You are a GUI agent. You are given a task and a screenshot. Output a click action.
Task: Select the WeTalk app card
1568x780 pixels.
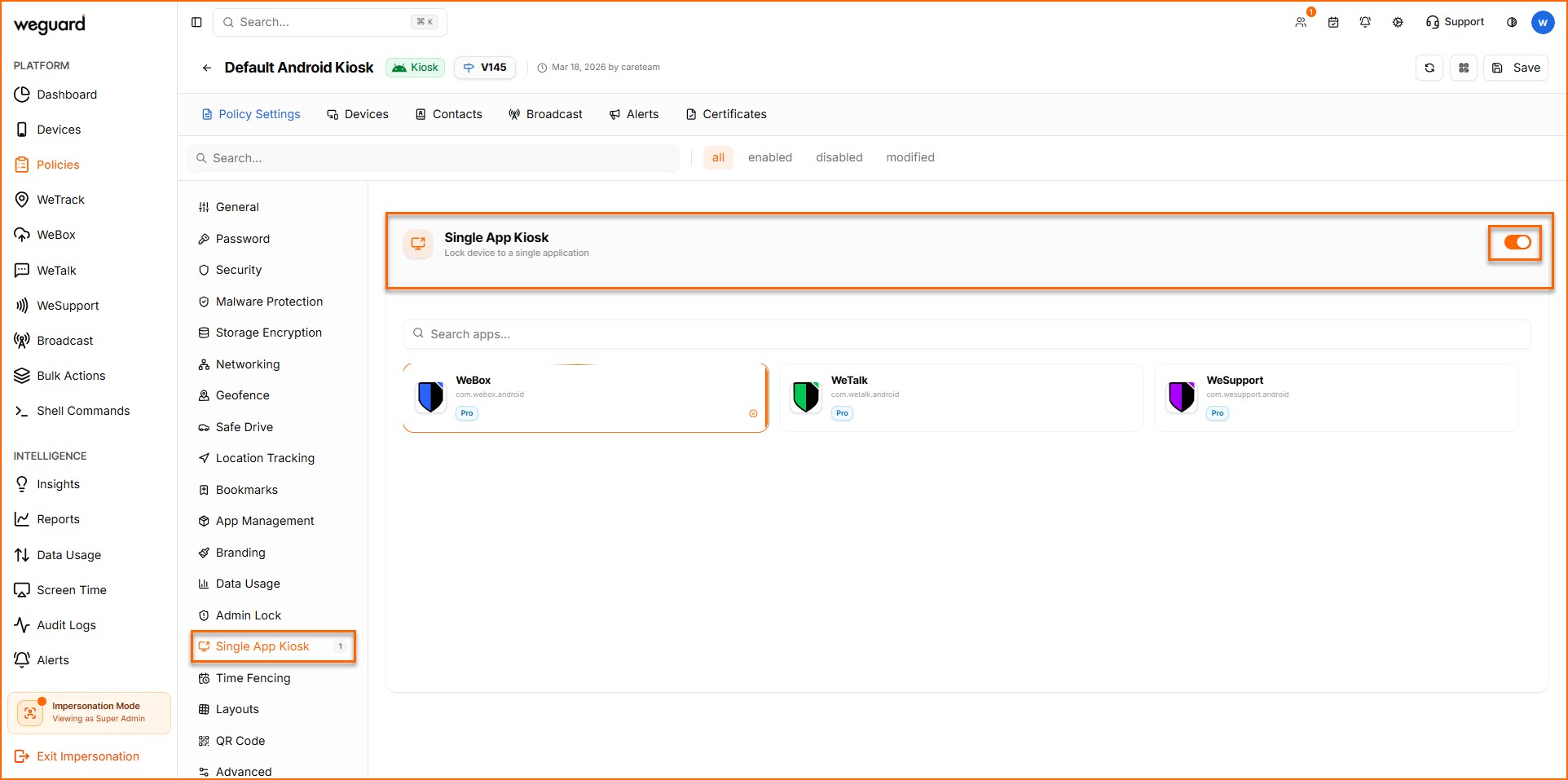[961, 397]
